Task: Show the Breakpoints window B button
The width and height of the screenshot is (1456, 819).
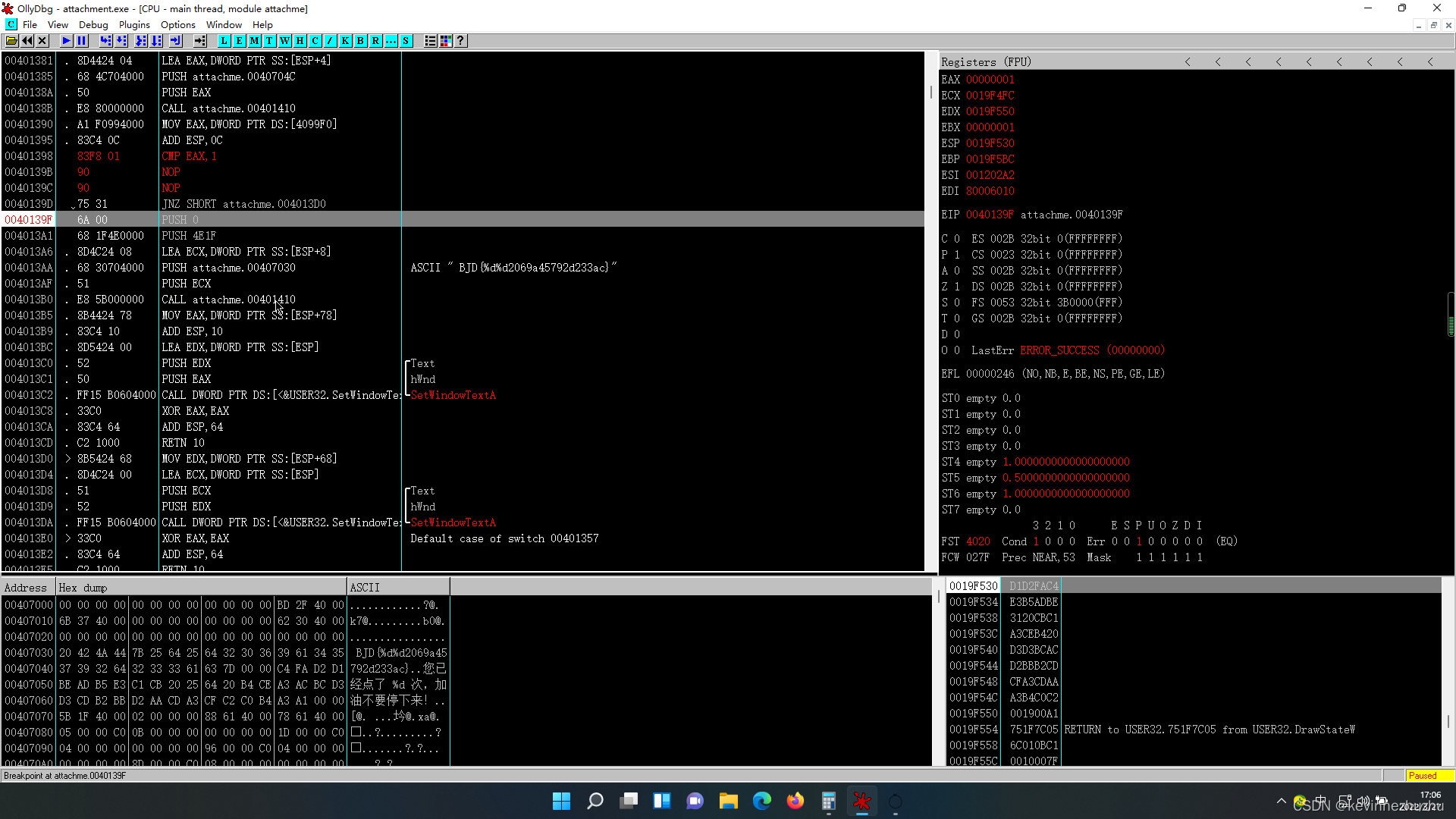Action: 360,41
